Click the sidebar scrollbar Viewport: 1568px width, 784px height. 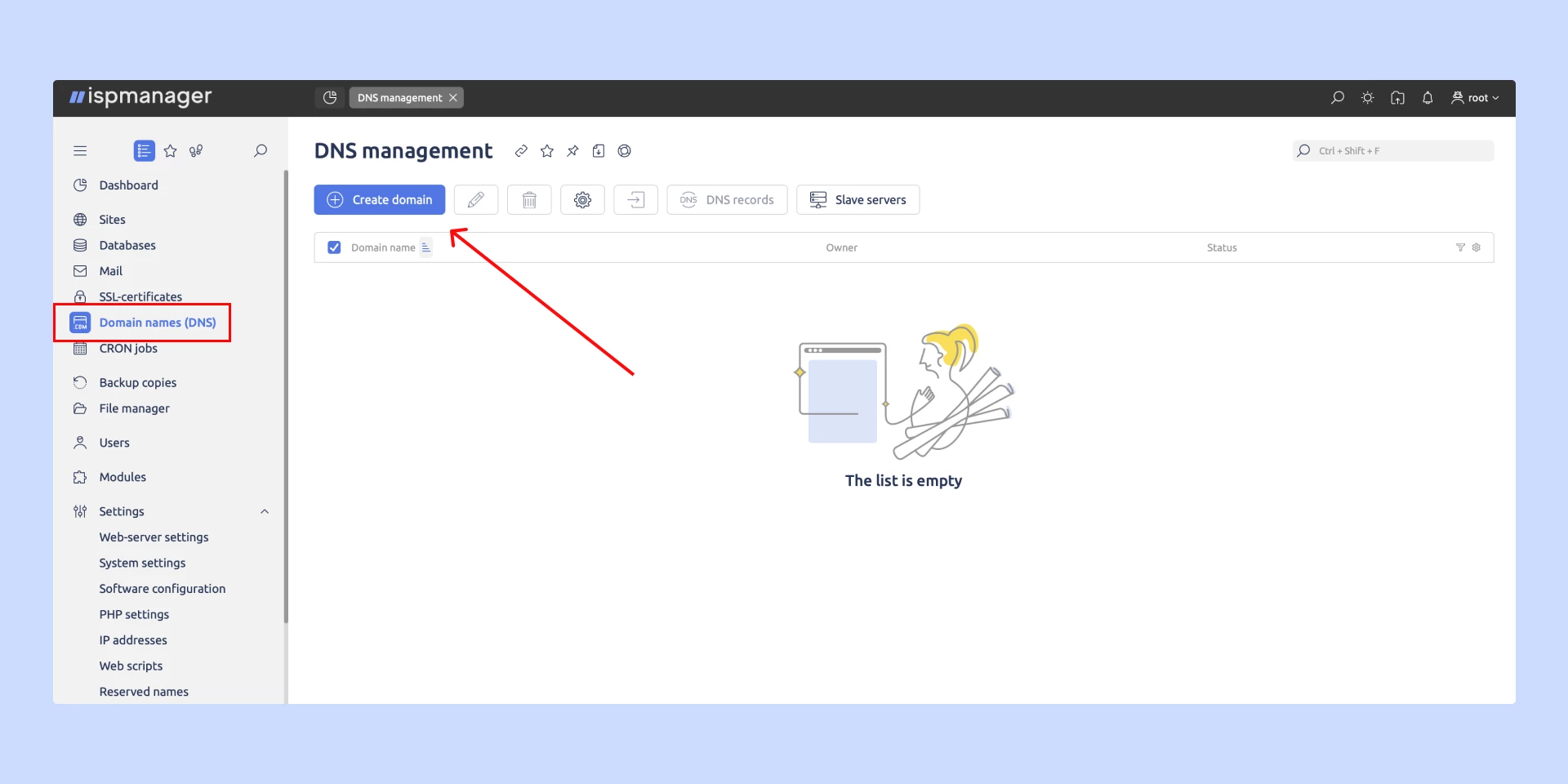[286, 396]
